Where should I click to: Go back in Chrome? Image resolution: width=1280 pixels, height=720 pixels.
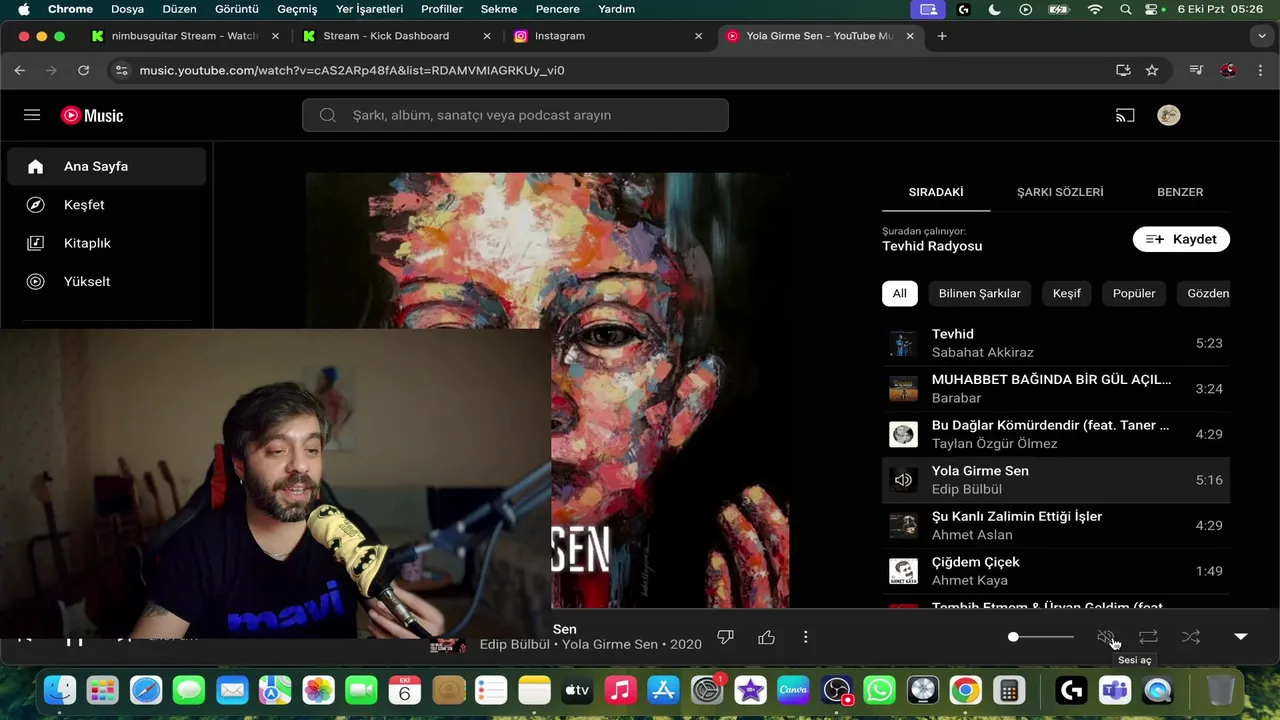[20, 70]
